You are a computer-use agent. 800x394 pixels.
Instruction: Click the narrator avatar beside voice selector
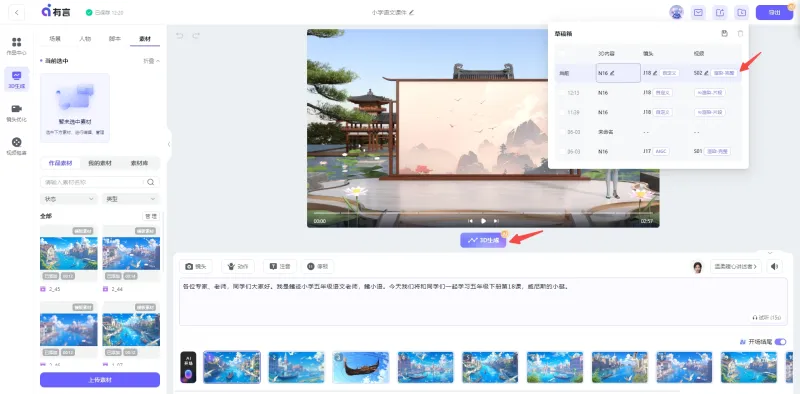[x=697, y=266]
